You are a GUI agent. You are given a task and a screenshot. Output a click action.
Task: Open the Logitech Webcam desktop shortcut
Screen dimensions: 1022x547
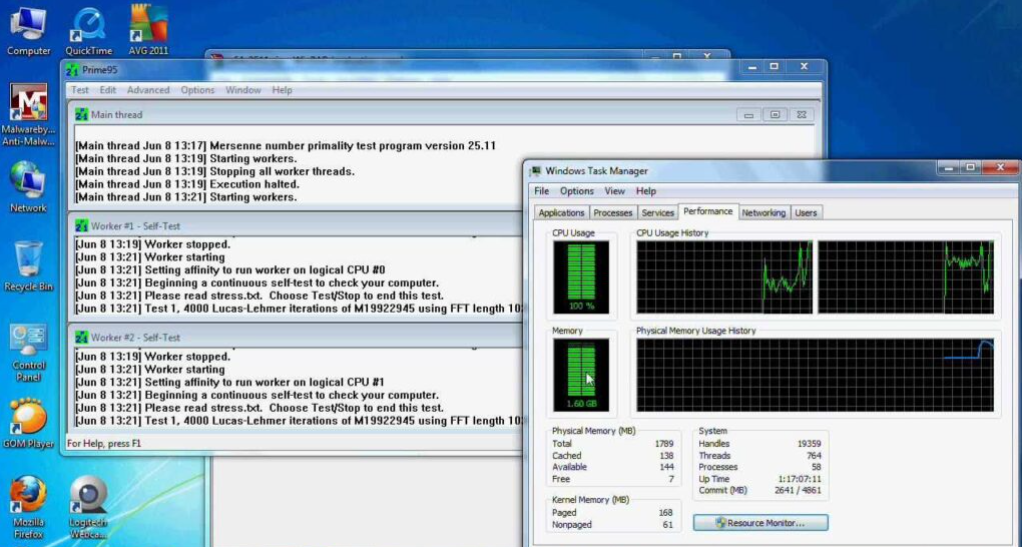(x=88, y=509)
